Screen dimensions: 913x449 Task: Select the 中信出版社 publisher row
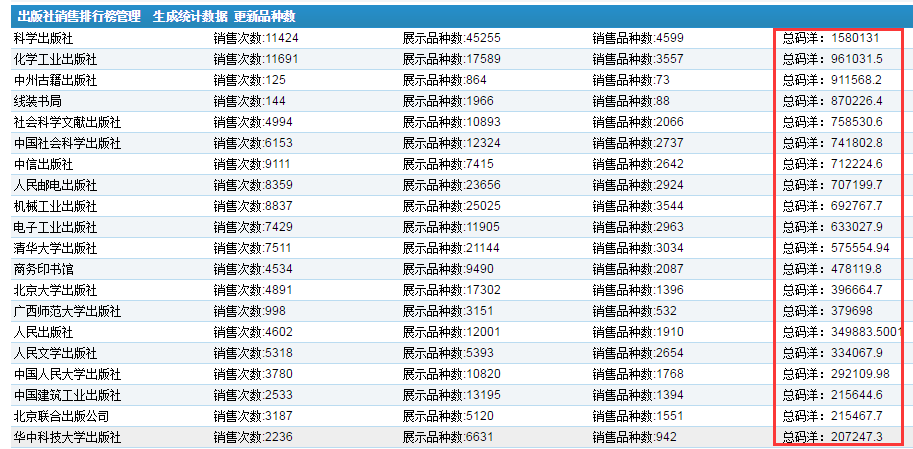click(43, 164)
